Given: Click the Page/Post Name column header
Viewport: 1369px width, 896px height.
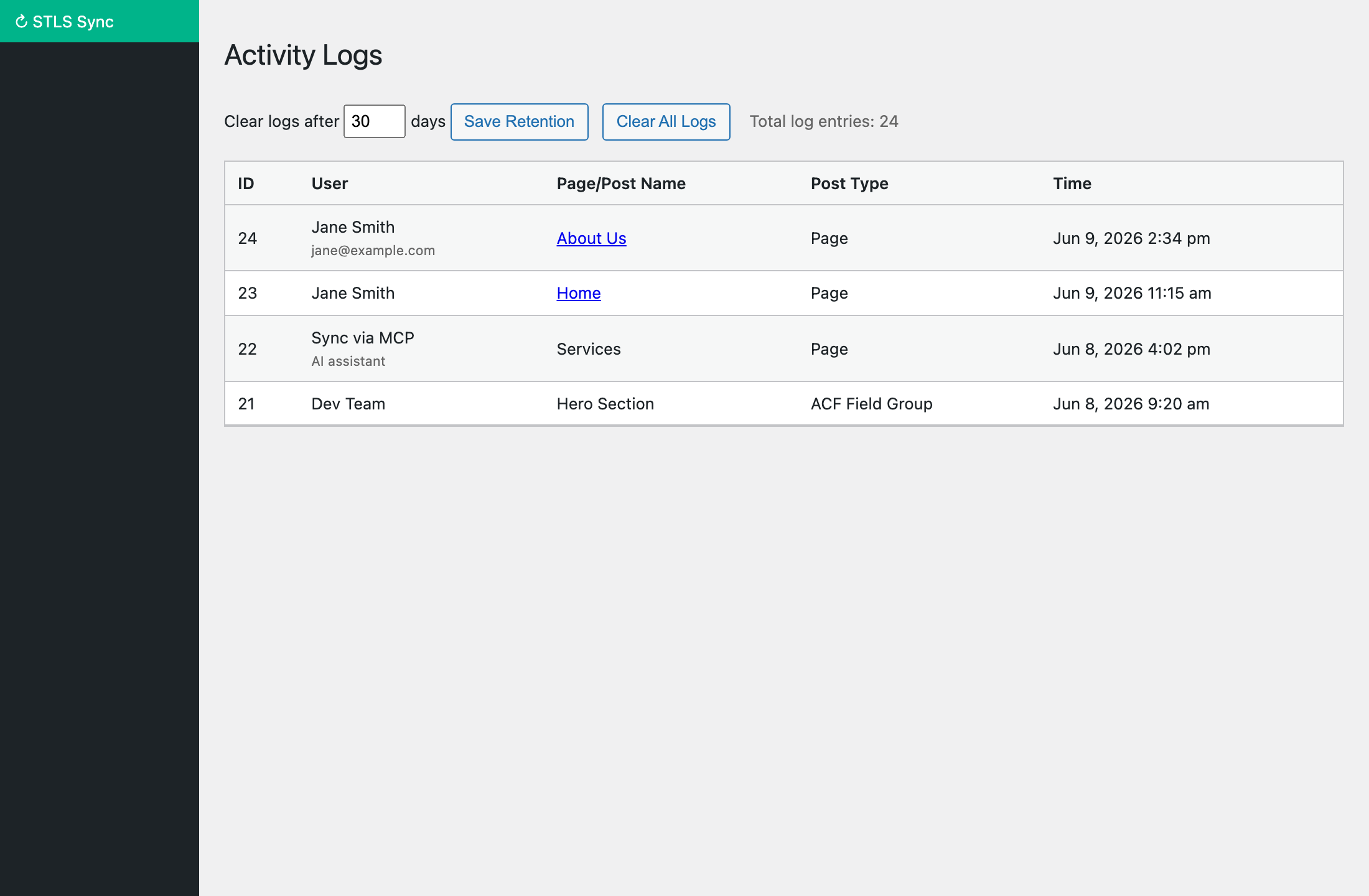Looking at the screenshot, I should tap(621, 184).
